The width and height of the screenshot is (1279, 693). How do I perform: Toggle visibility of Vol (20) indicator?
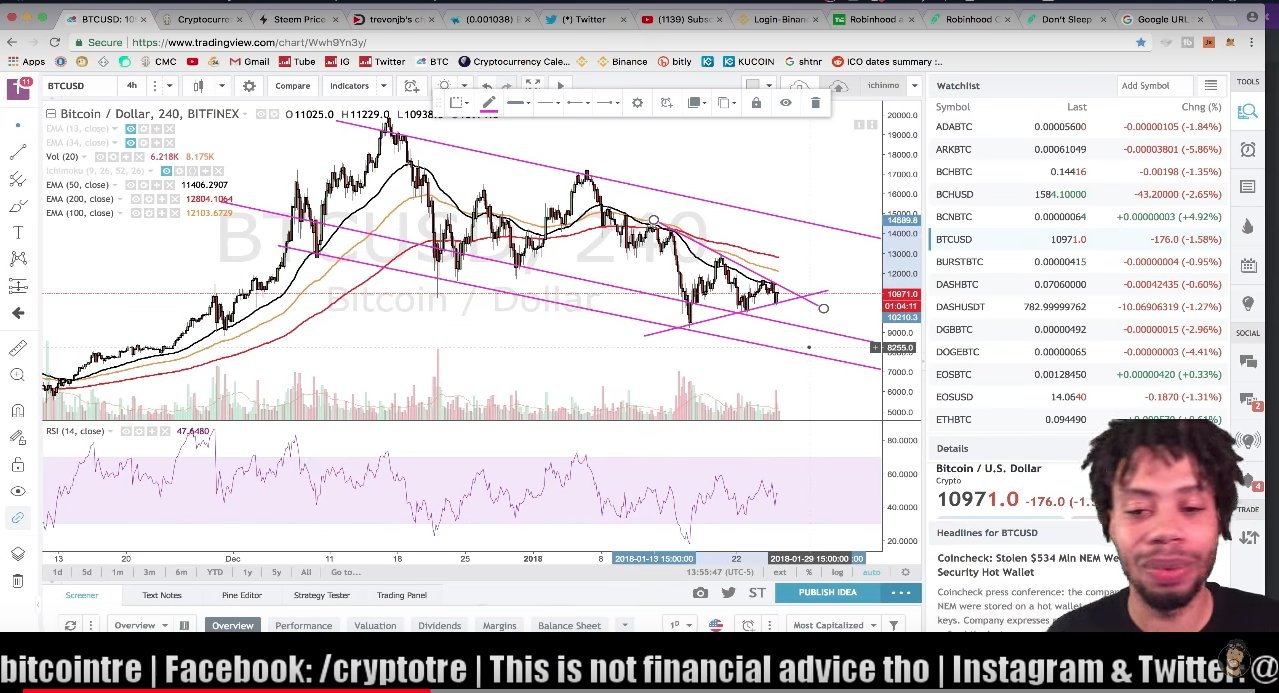101,157
